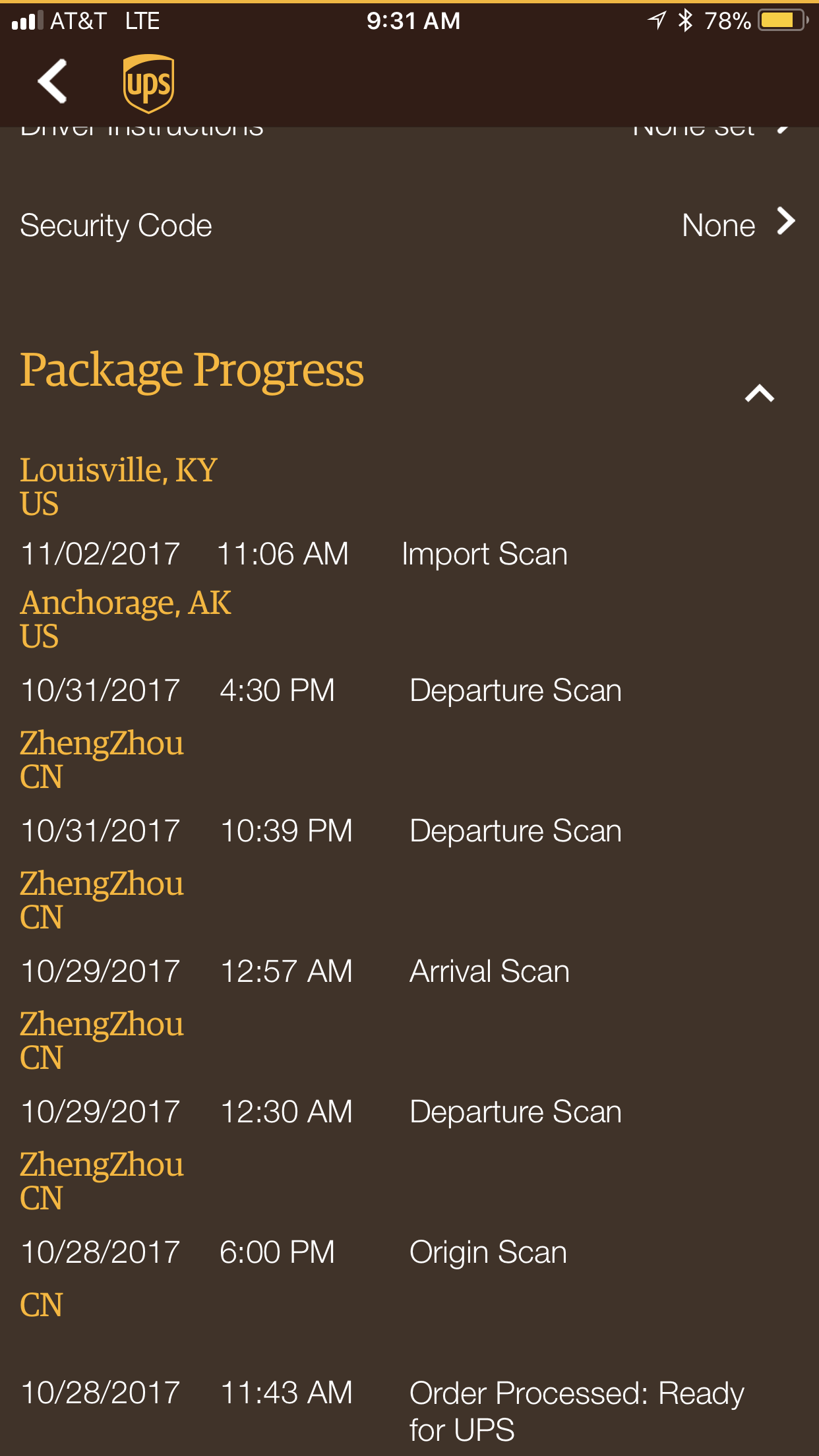Tap the Import Scan status
Viewport: 819px width, 1456px height.
click(x=485, y=554)
